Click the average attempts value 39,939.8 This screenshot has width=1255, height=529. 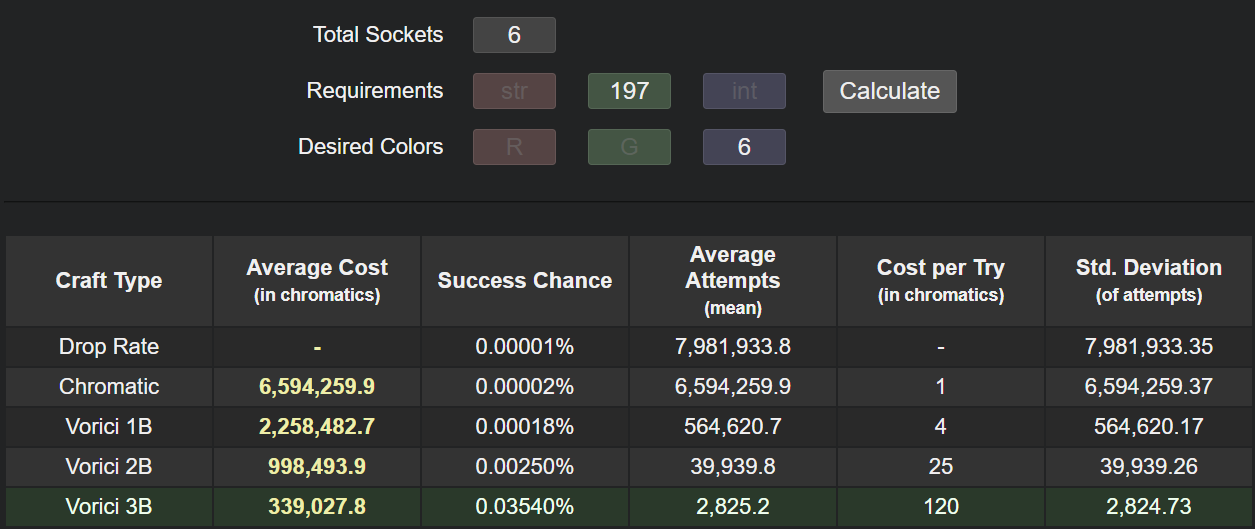(x=733, y=467)
